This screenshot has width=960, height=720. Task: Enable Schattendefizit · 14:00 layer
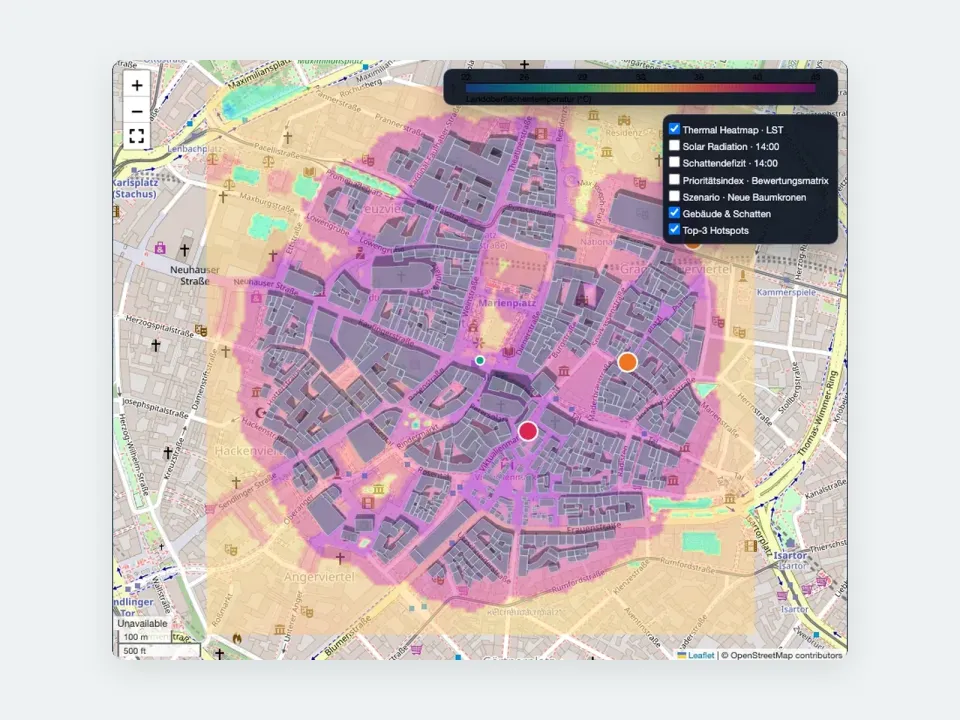point(674,162)
